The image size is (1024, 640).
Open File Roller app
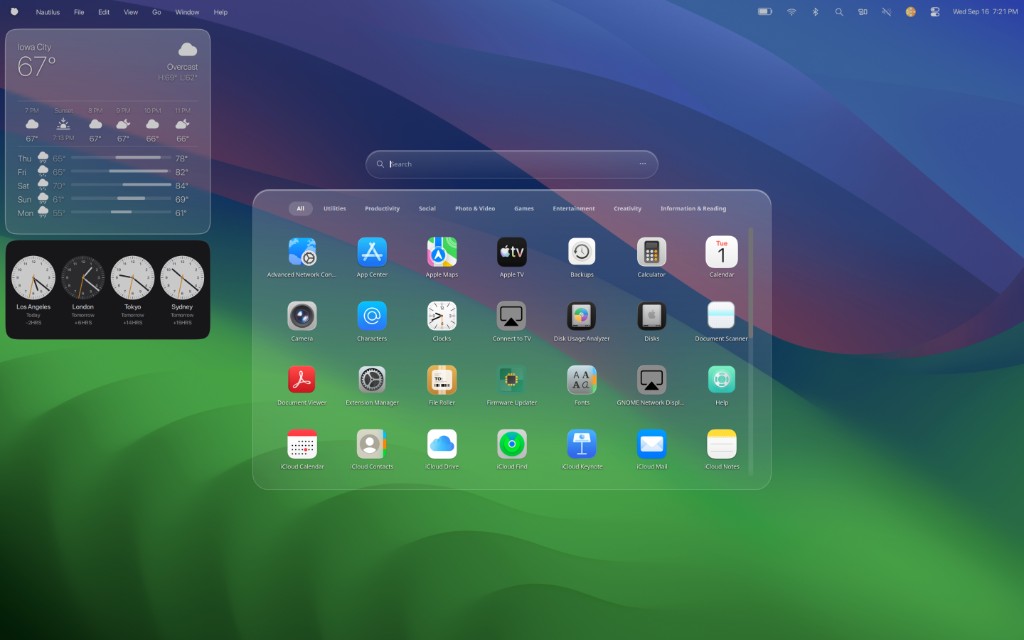click(x=441, y=380)
